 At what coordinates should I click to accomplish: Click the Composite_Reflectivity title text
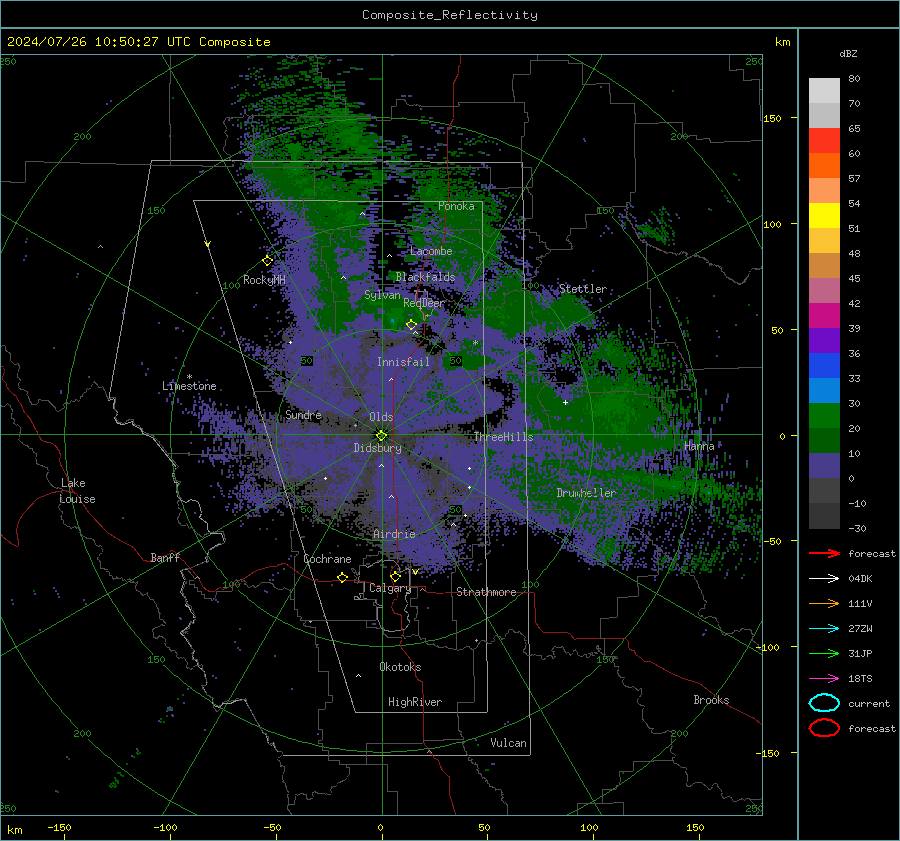coord(449,15)
